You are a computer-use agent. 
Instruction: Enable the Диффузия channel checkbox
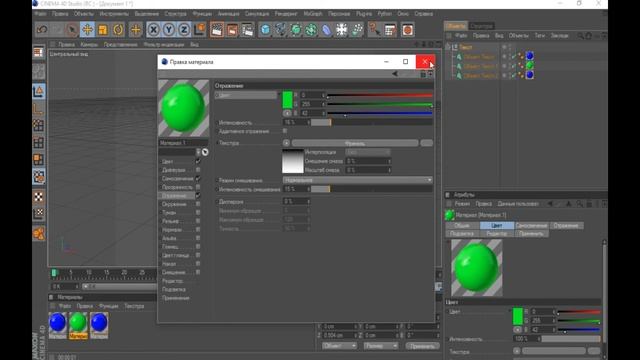pyautogui.click(x=198, y=170)
